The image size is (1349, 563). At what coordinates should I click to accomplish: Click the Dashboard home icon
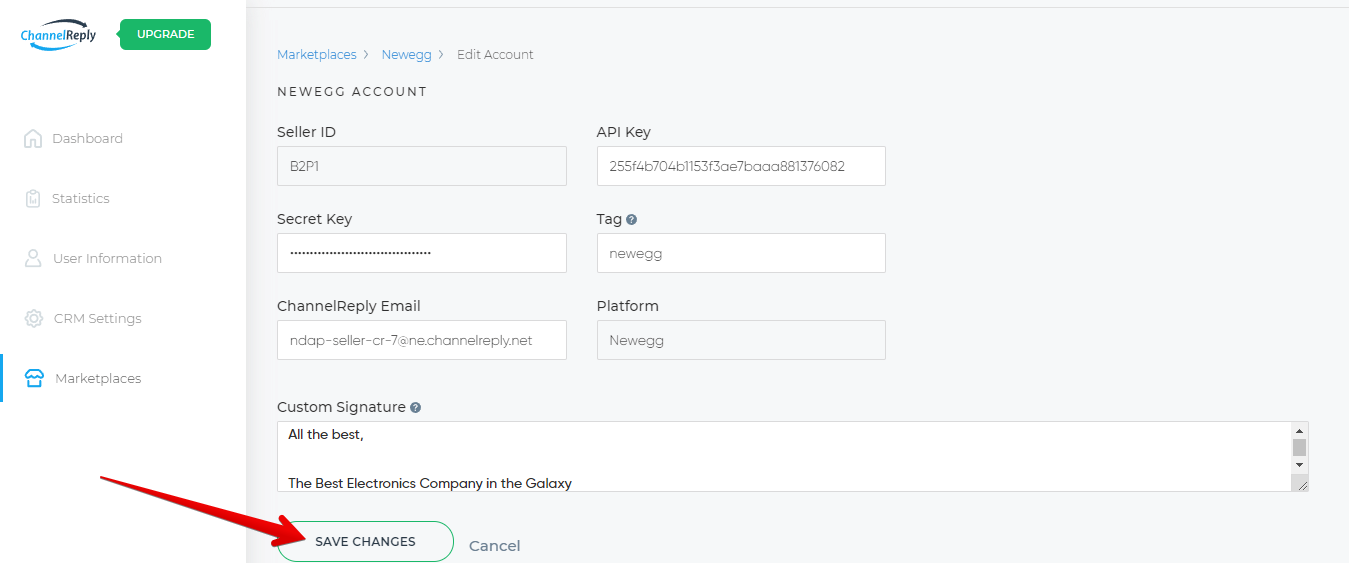point(33,139)
